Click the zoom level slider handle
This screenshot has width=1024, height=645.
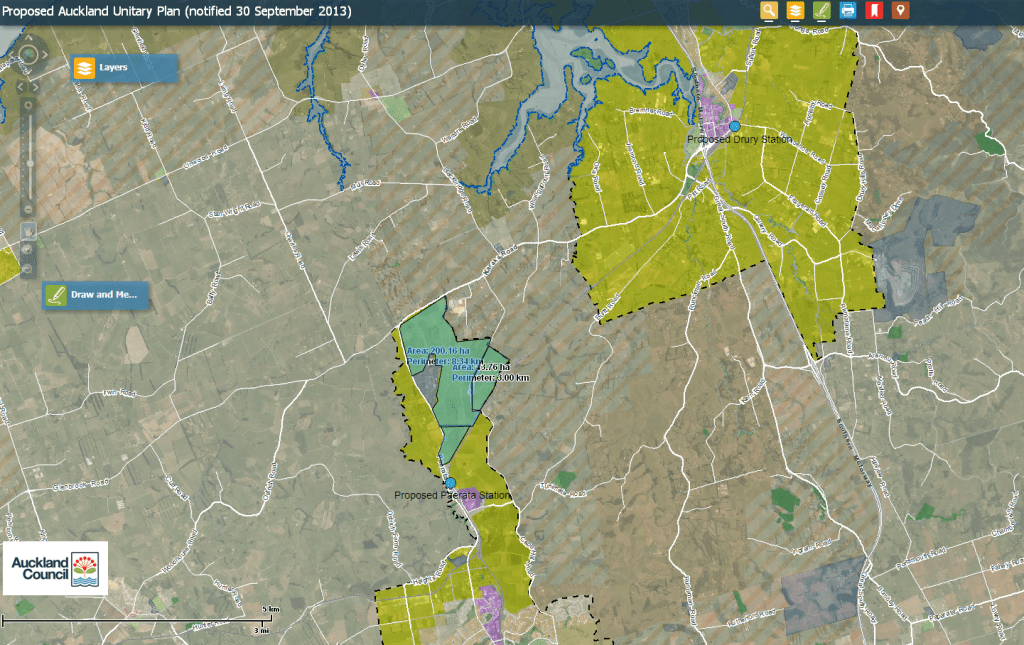pyautogui.click(x=30, y=163)
